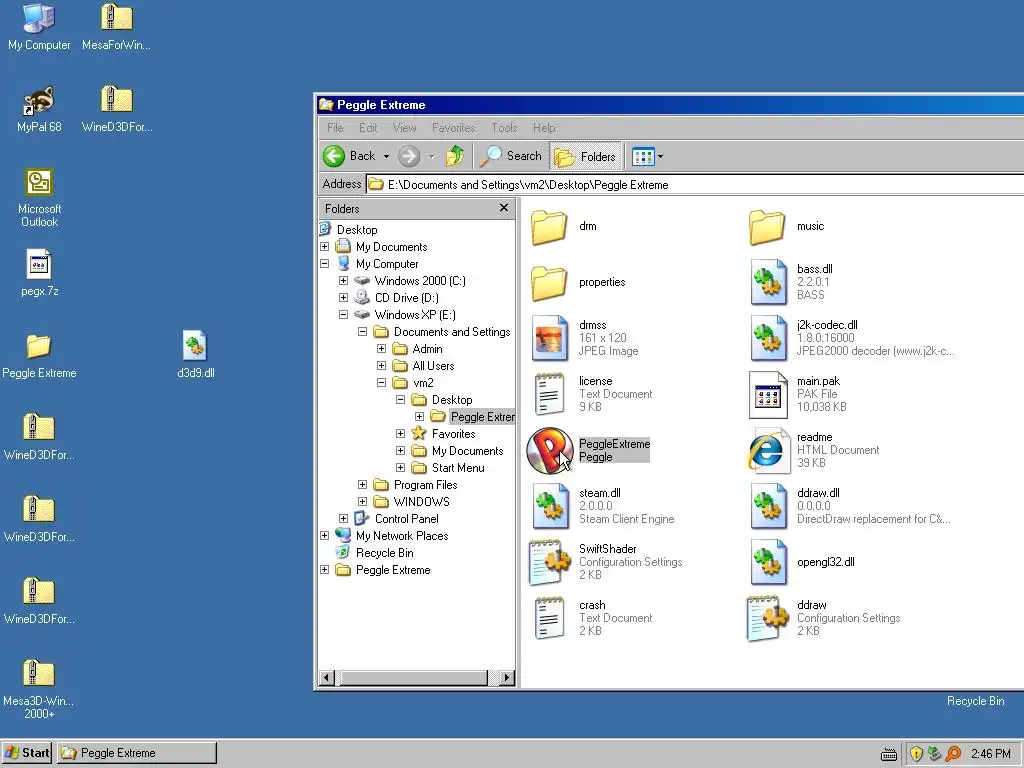Open the View menu
The image size is (1024, 768).
coord(404,128)
